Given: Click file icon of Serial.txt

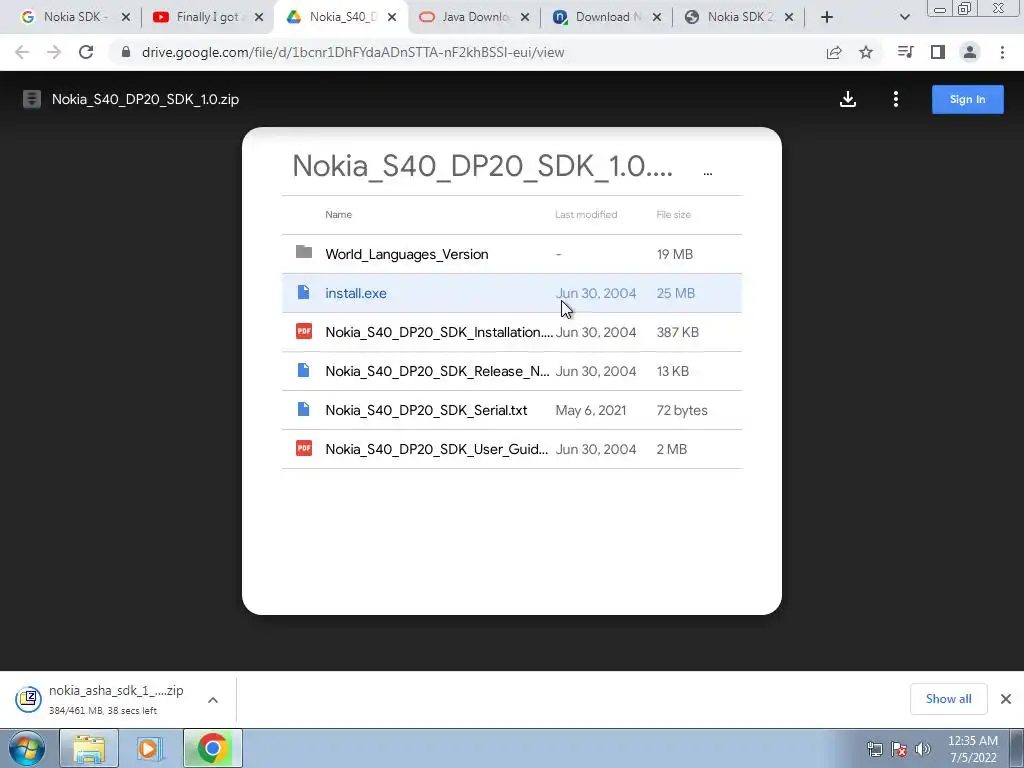Looking at the screenshot, I should pyautogui.click(x=304, y=409).
